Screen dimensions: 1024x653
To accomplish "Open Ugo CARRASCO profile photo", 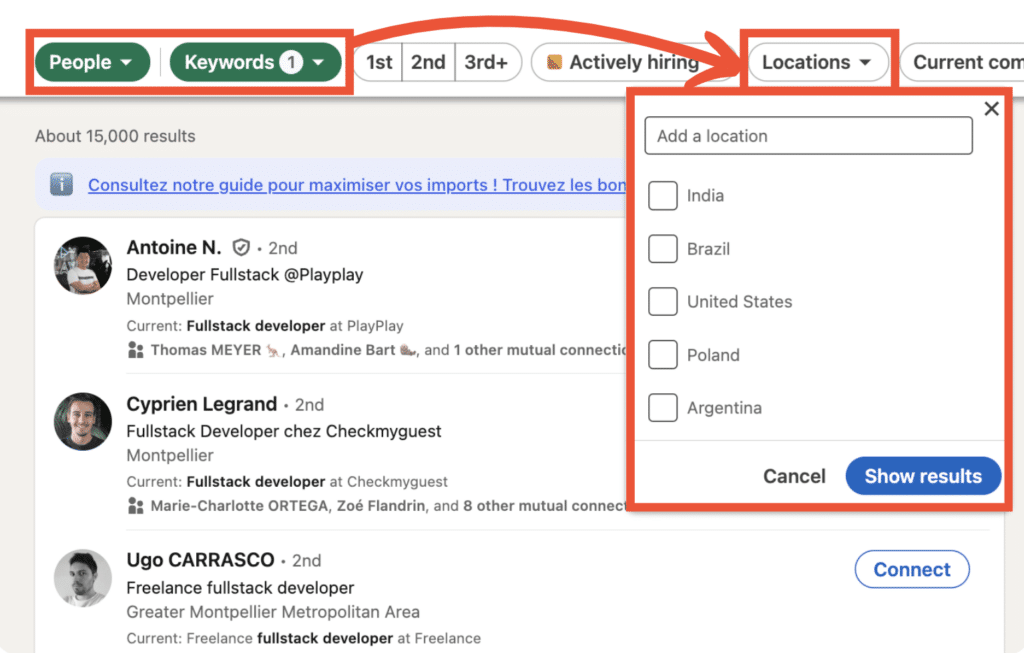I will 82,578.
